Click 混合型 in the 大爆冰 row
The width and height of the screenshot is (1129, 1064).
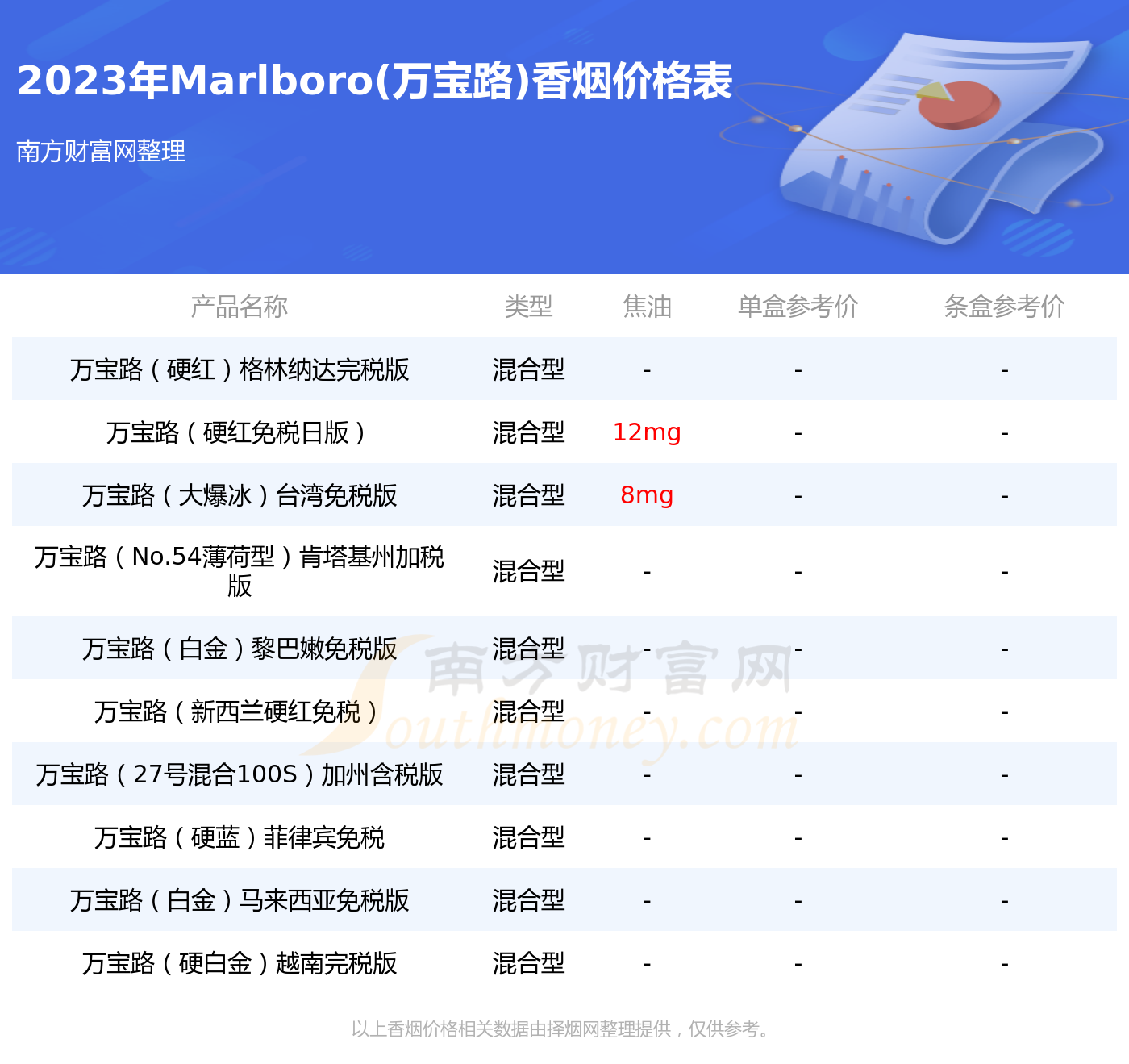click(x=529, y=495)
